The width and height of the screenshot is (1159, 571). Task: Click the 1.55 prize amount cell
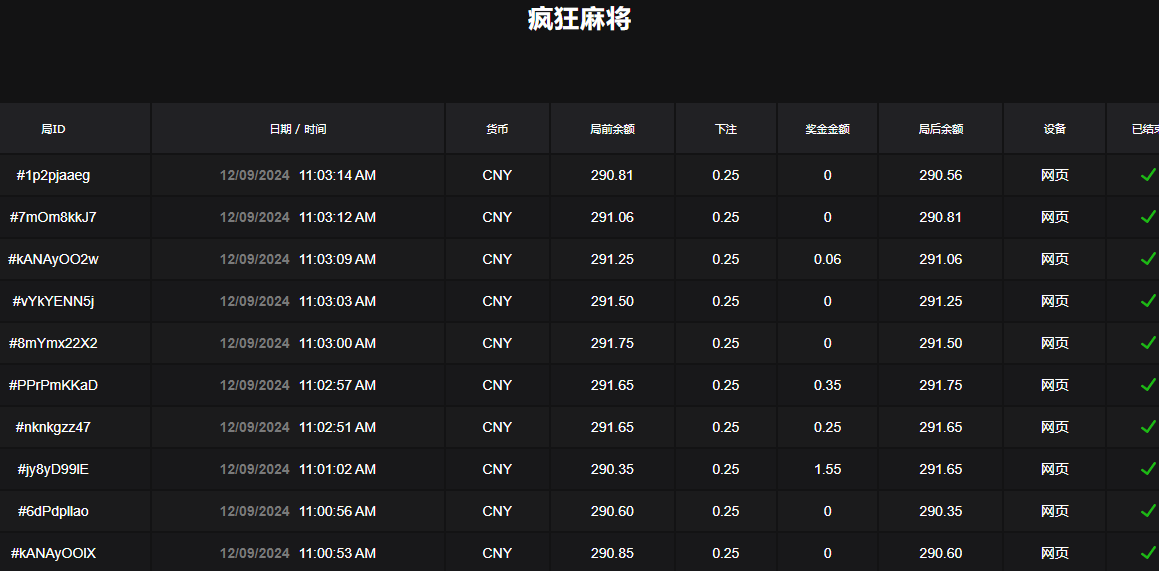coord(827,469)
